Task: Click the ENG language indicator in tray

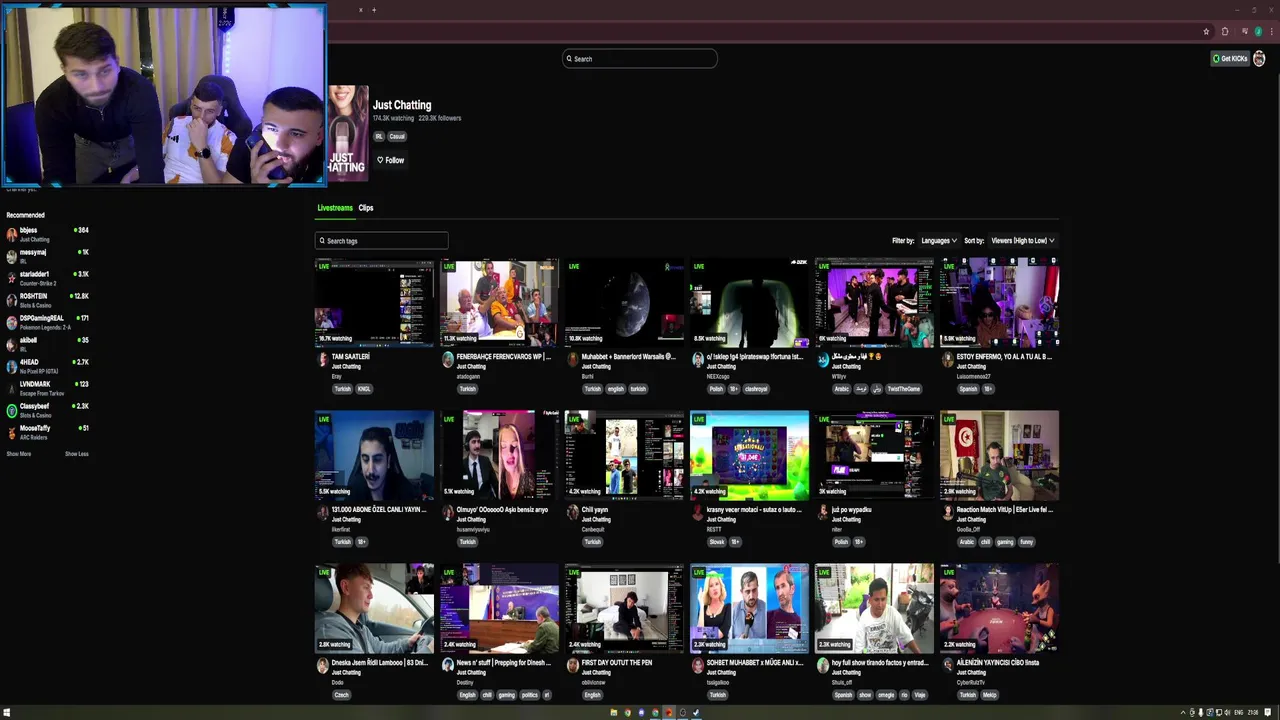Action: pos(1239,713)
